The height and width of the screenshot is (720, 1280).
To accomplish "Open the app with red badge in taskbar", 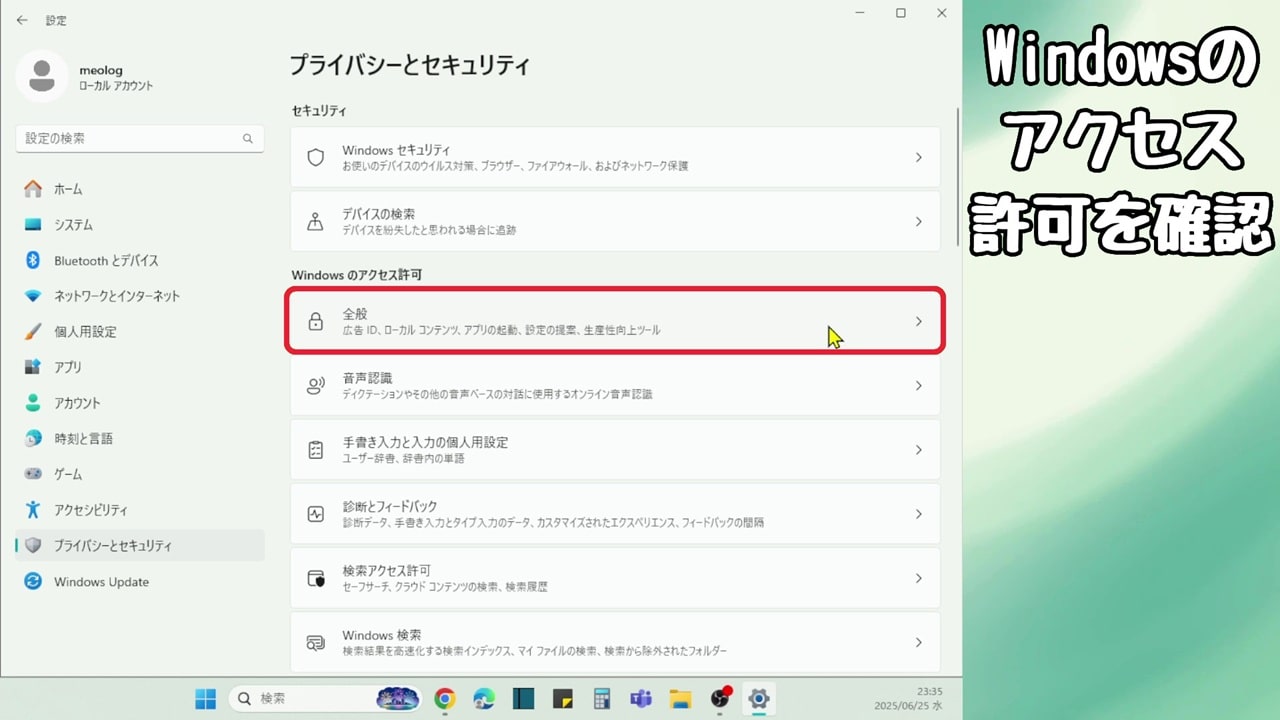I will (x=720, y=698).
